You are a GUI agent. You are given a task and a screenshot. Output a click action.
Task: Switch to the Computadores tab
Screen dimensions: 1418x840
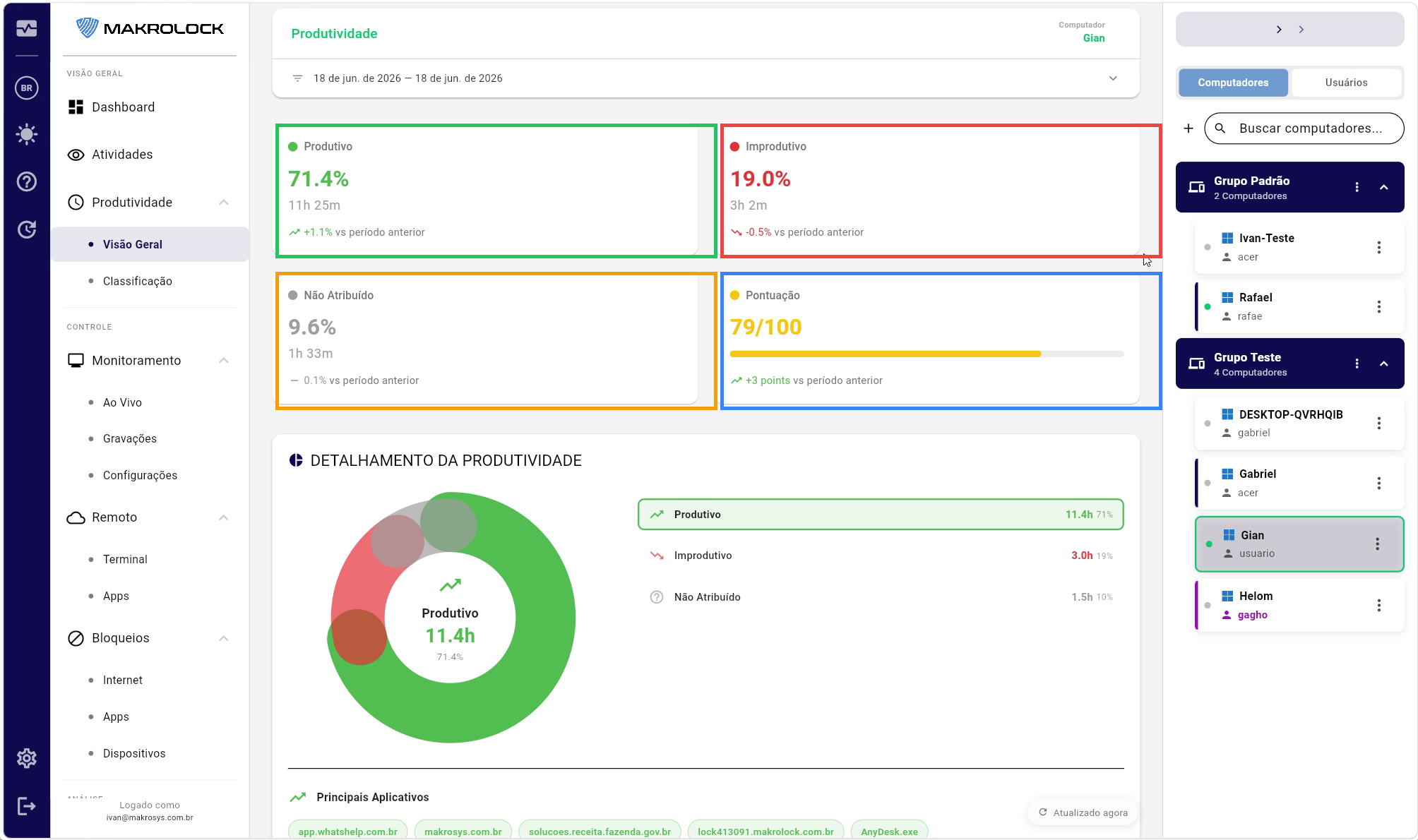click(1233, 83)
